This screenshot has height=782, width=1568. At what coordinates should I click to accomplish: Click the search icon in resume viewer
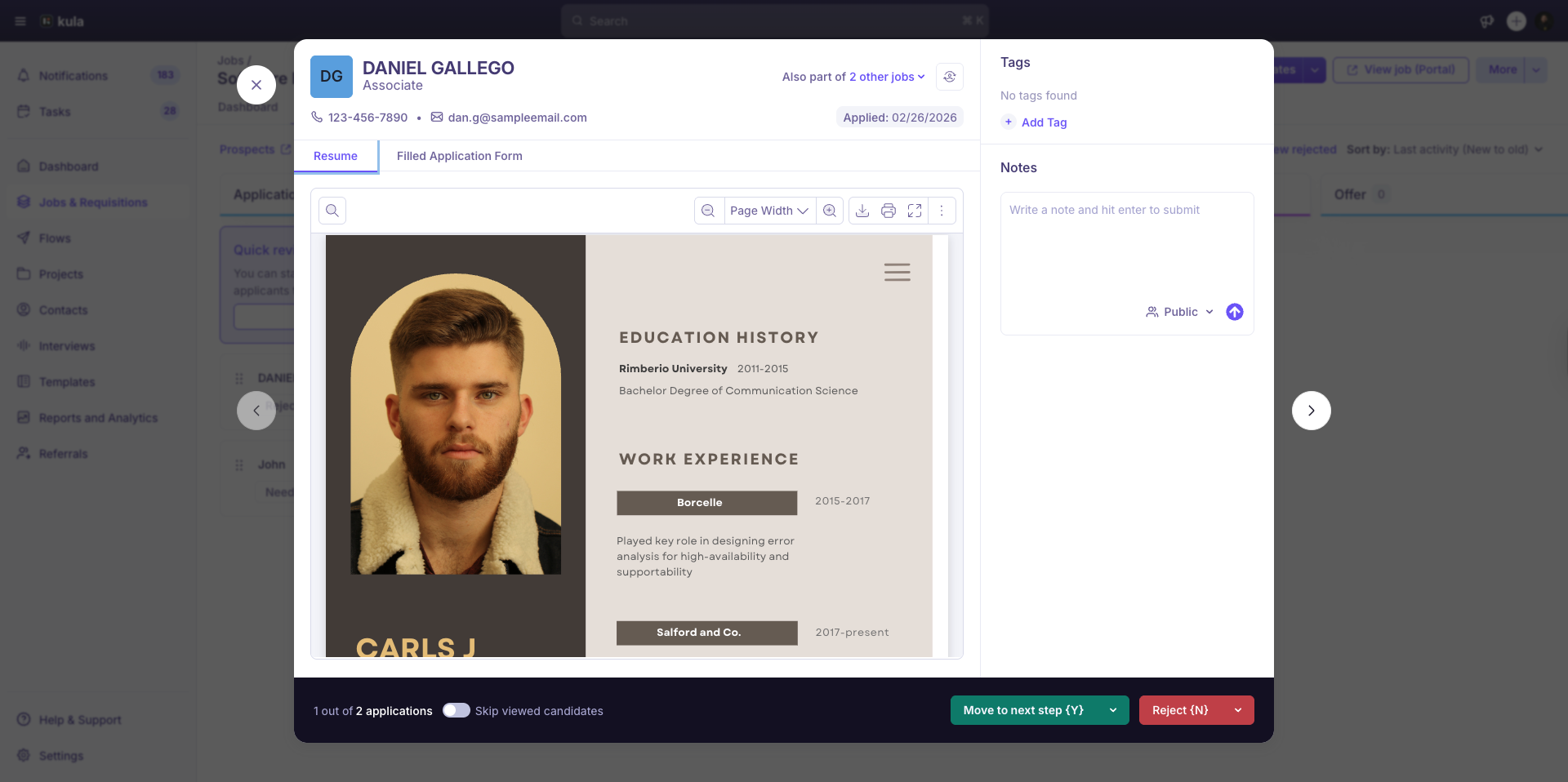click(x=332, y=211)
